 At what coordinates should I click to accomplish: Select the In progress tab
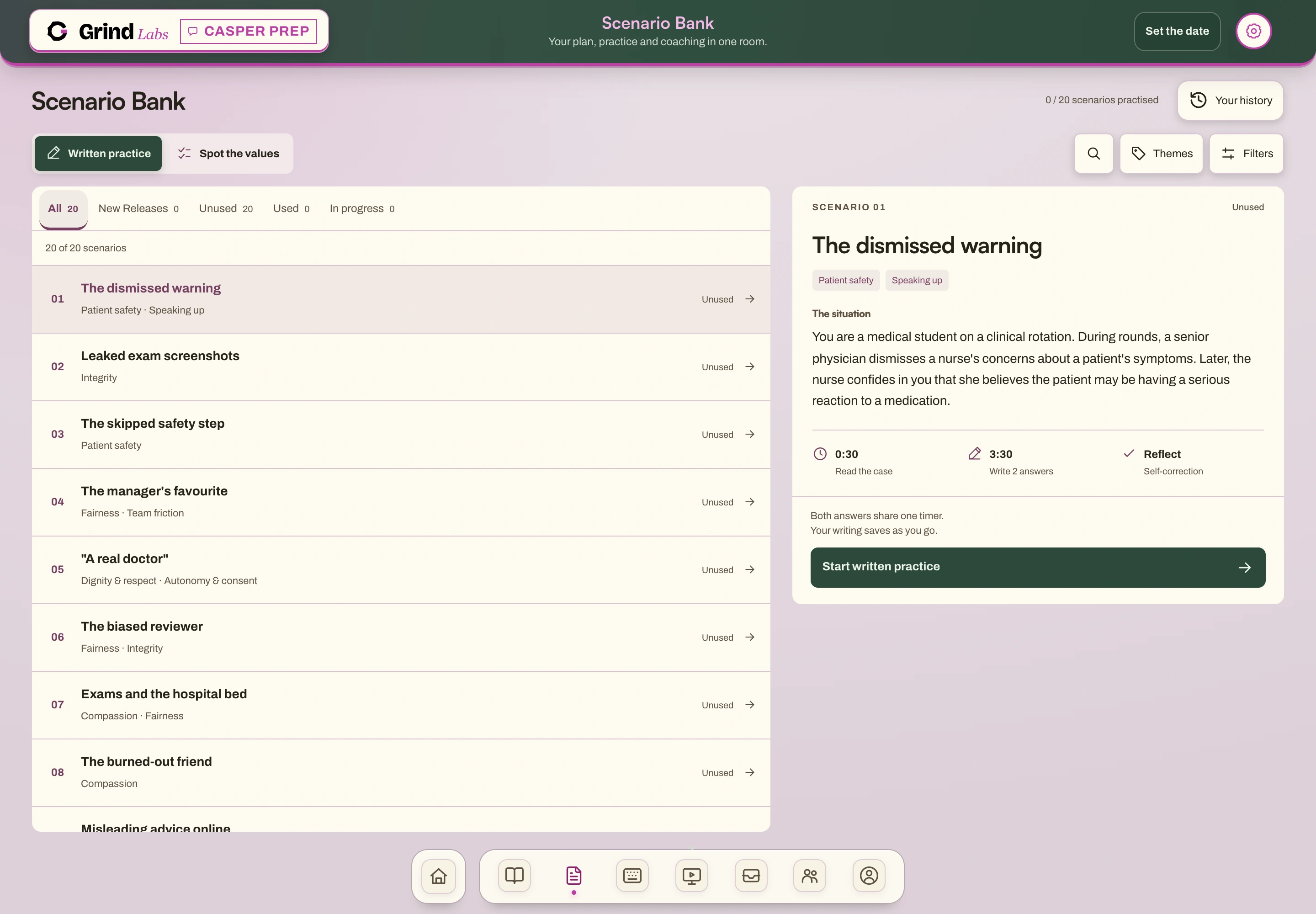pyautogui.click(x=362, y=208)
